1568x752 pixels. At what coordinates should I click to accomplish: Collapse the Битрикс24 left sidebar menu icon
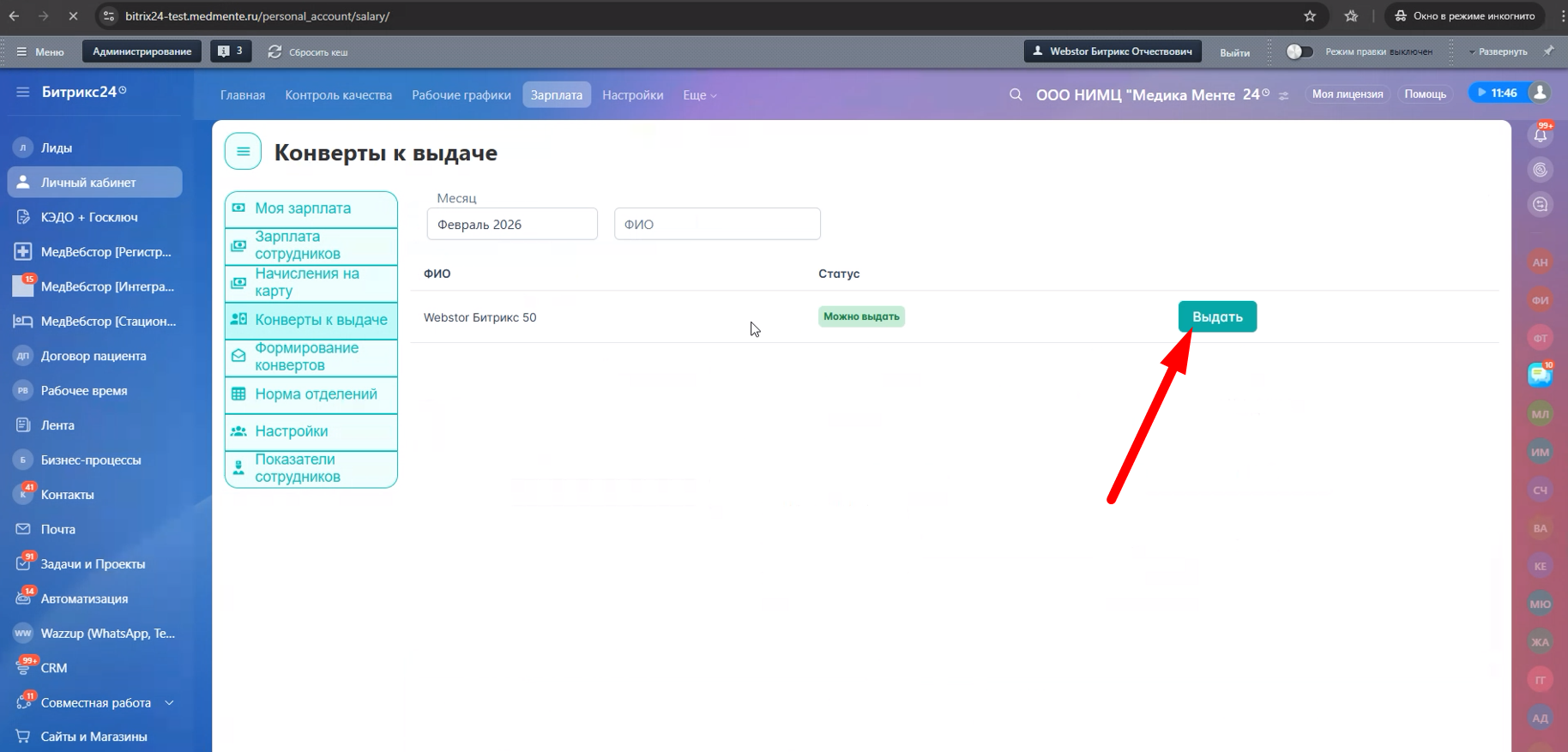23,92
